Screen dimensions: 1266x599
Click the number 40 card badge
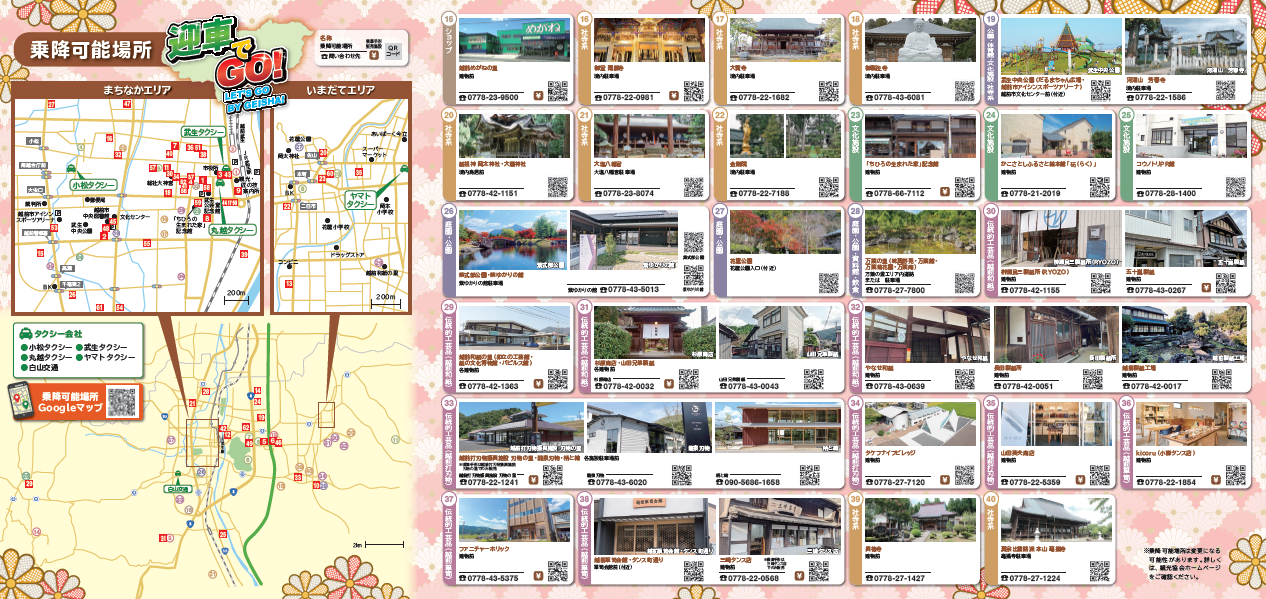pyautogui.click(x=992, y=499)
